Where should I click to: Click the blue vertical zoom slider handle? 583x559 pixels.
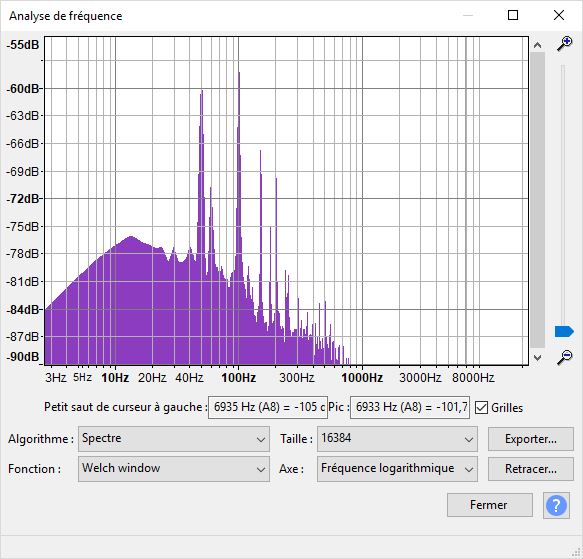click(x=564, y=331)
